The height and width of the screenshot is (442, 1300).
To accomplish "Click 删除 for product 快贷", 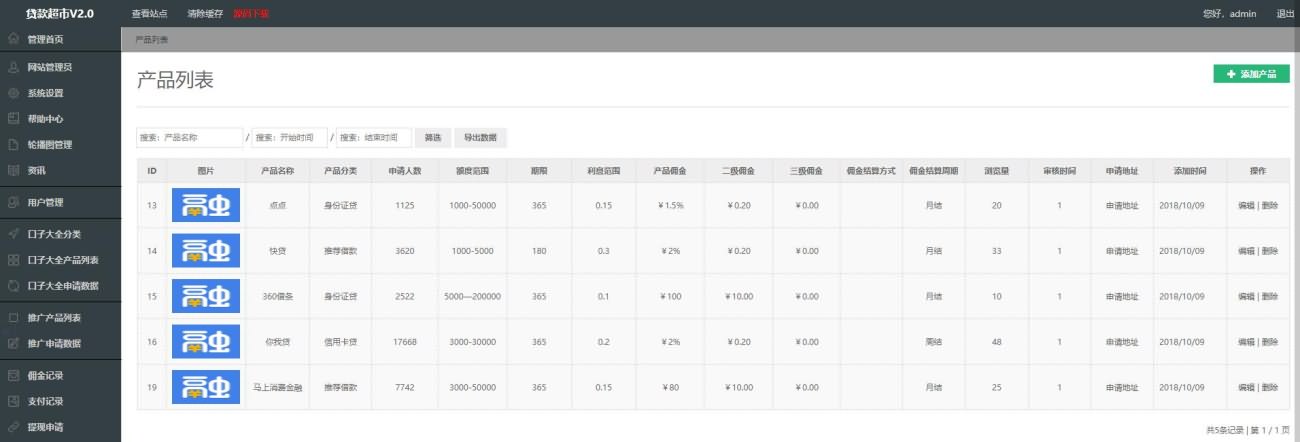I will (x=1270, y=251).
